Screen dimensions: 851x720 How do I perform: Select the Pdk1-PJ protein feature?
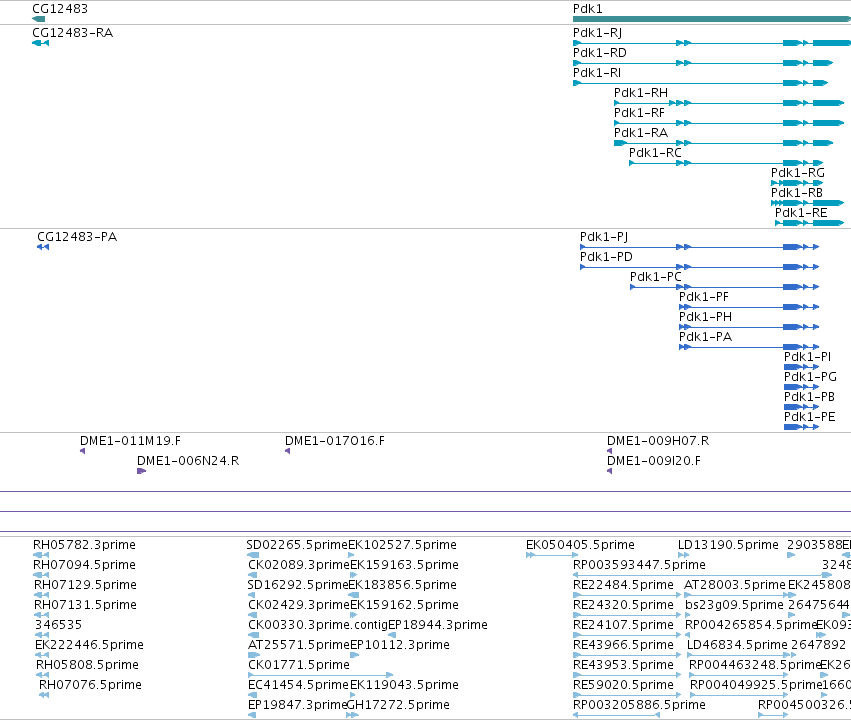[x=700, y=247]
